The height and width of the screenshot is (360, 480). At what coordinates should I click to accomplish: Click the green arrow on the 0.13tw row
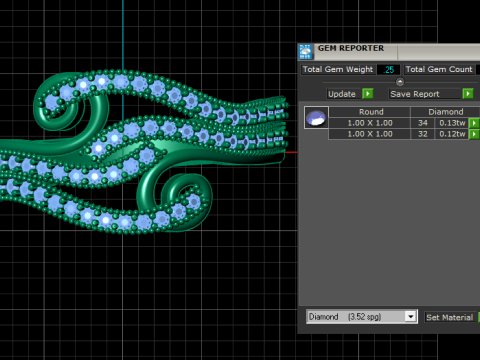click(474, 123)
